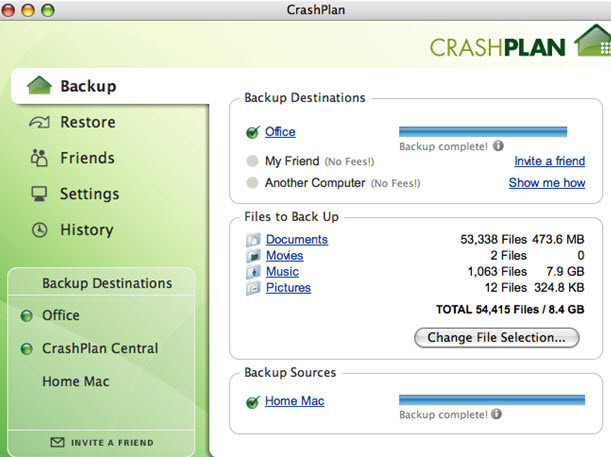The height and width of the screenshot is (457, 611).
Task: Open the Music folder link
Action: (282, 272)
